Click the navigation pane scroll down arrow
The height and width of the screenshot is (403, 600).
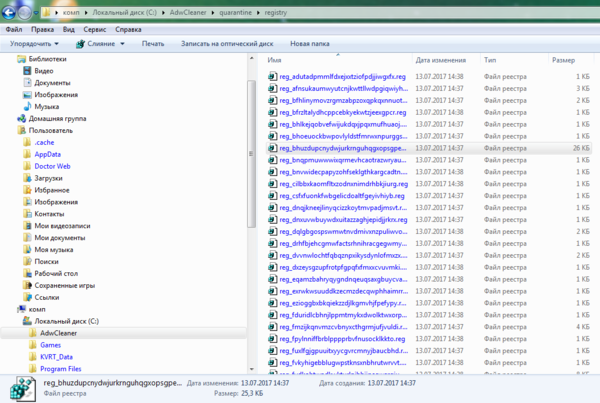click(251, 369)
